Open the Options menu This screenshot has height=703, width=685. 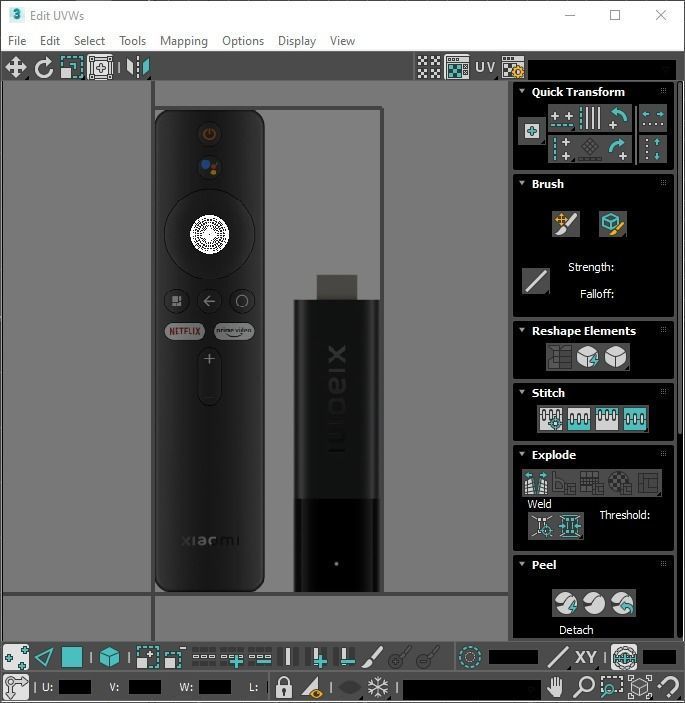(x=243, y=41)
